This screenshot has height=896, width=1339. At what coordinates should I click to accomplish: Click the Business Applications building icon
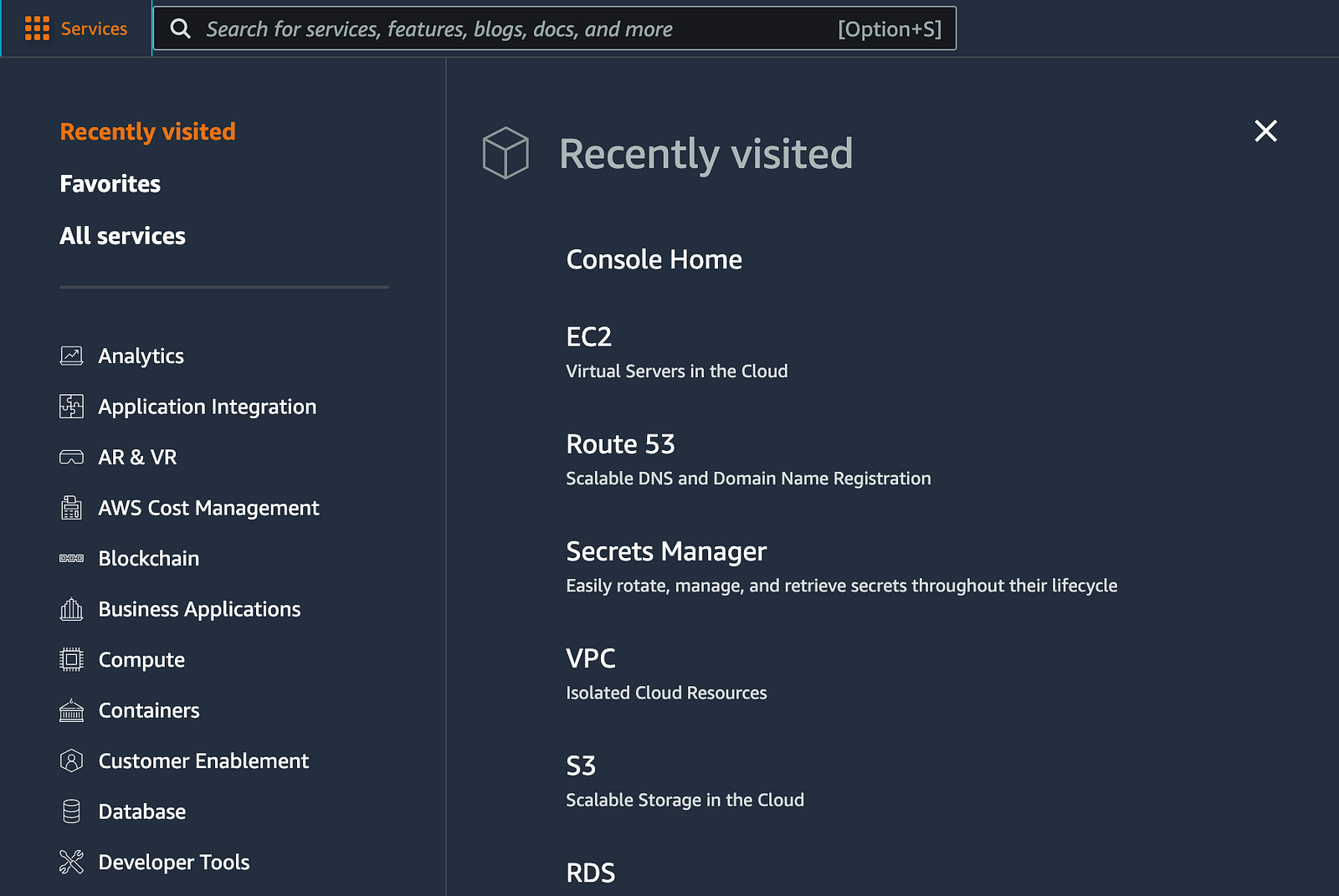pyautogui.click(x=72, y=609)
